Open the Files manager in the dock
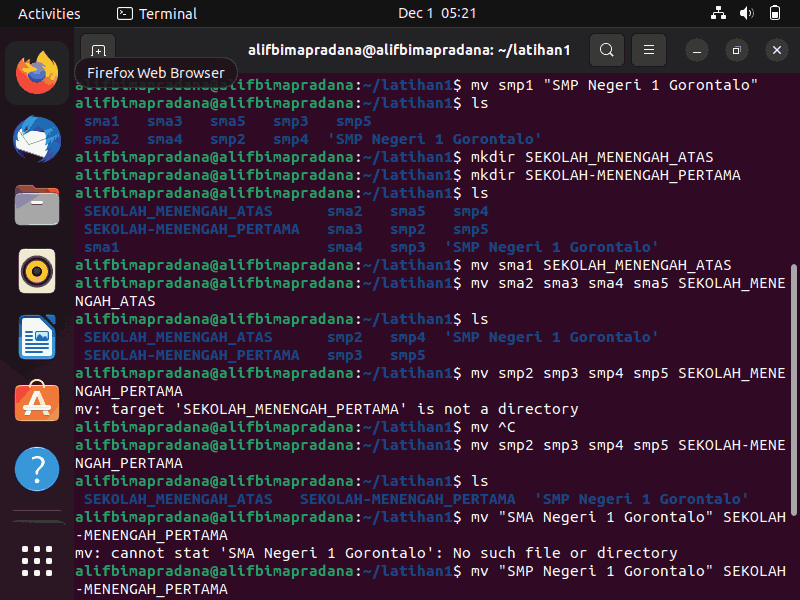Image resolution: width=800 pixels, height=600 pixels. coord(37,205)
